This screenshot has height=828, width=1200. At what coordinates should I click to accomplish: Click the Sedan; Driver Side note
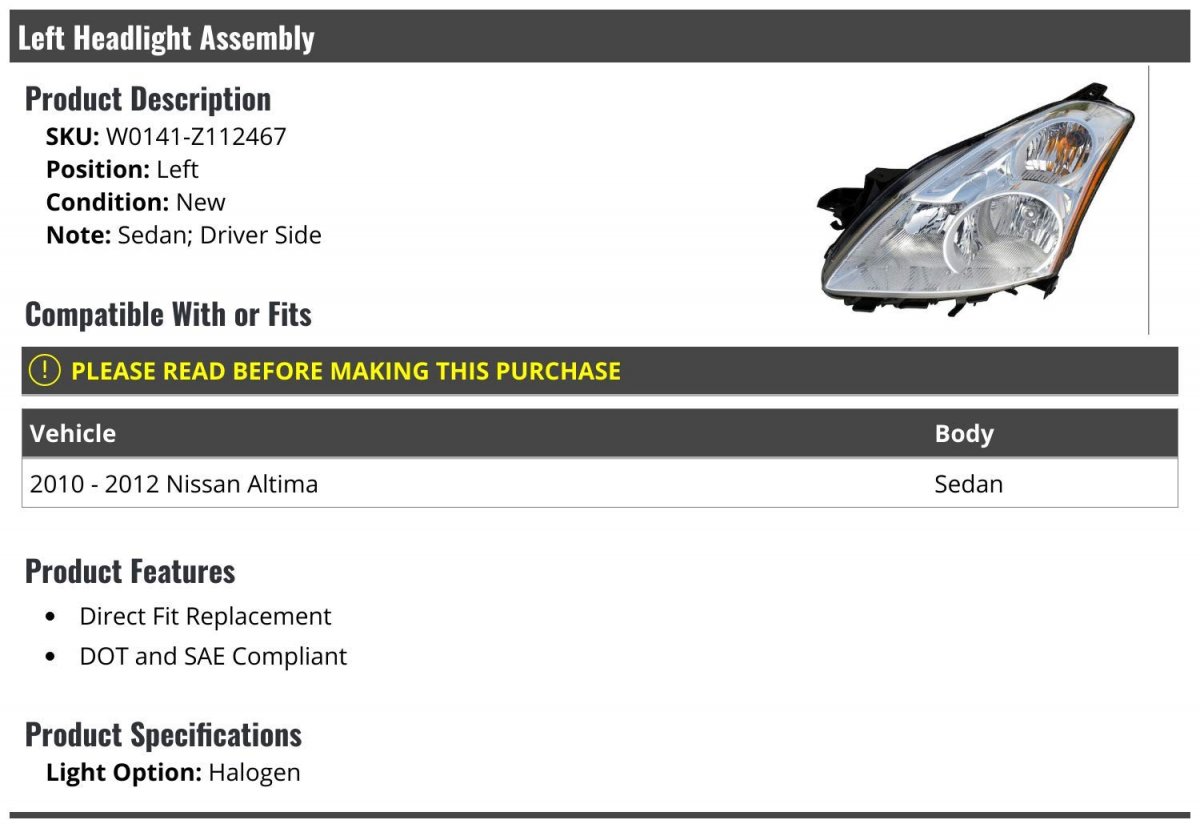pos(219,235)
